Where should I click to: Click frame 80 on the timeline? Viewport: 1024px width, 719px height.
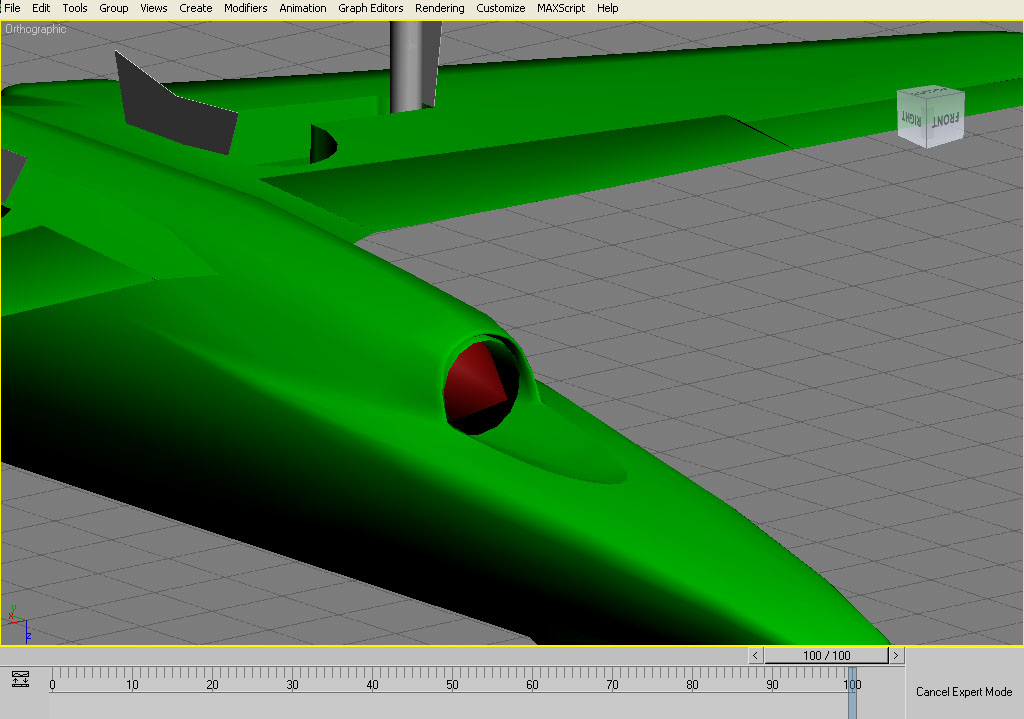(692, 685)
